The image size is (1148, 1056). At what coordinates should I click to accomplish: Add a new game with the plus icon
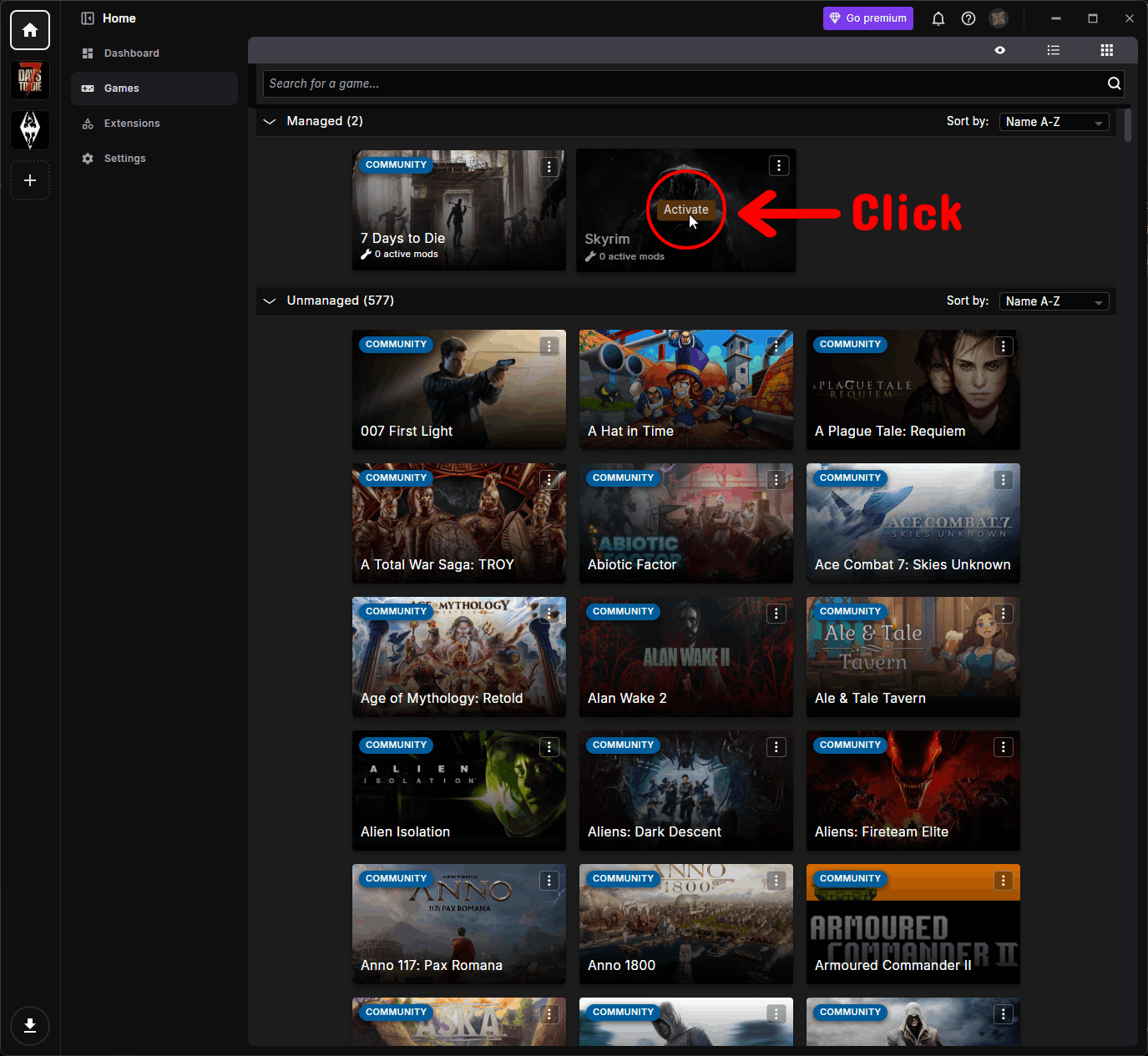coord(30,180)
